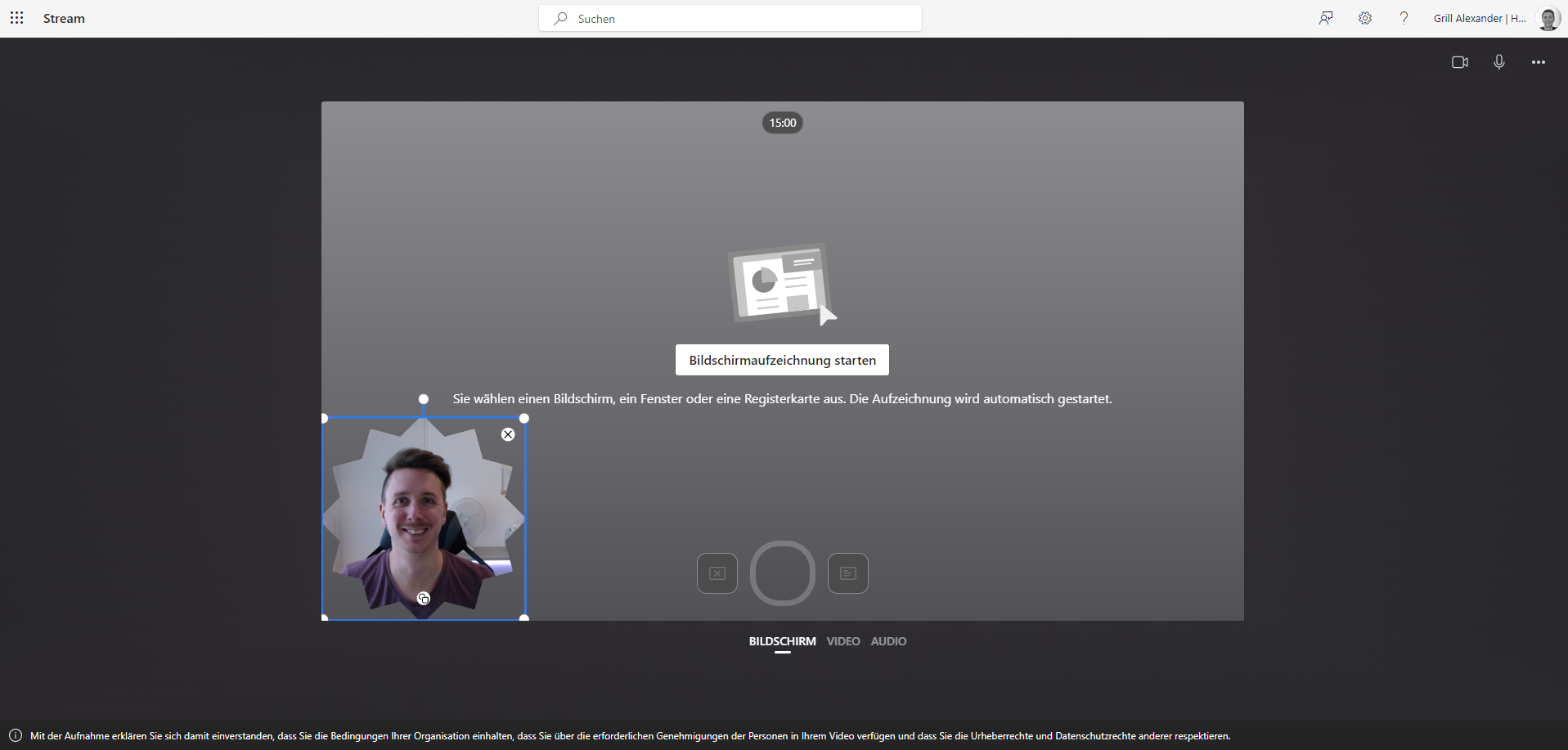Click the webcam overlay swap icon
Image resolution: width=1568 pixels, height=750 pixels.
coord(424,599)
